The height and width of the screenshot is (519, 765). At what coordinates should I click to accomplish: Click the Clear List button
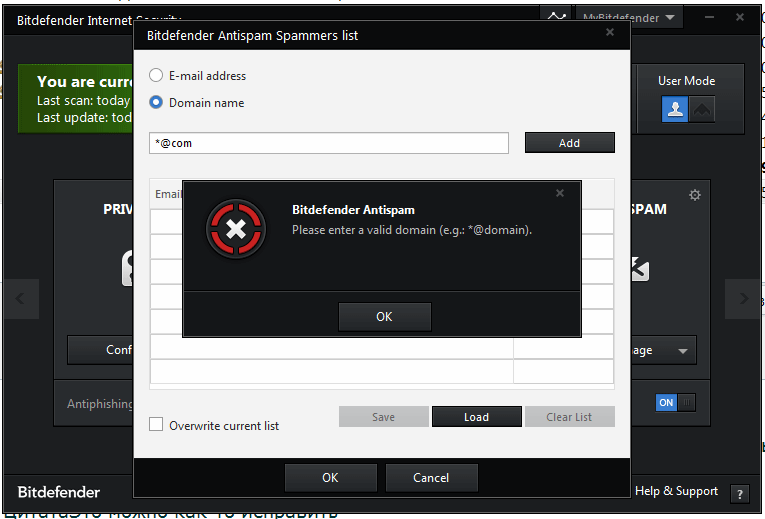569,417
